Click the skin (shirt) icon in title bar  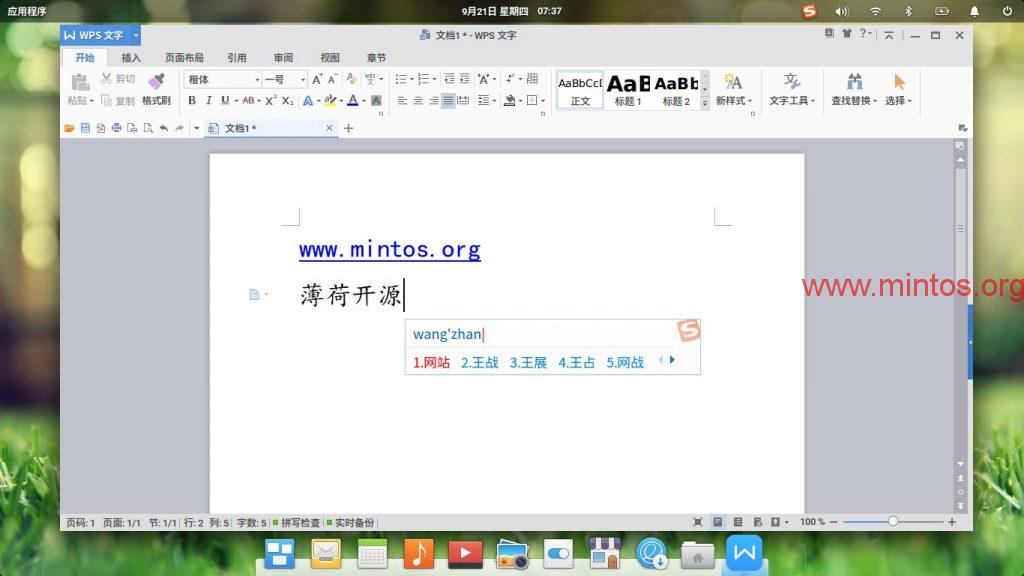pyautogui.click(x=846, y=33)
